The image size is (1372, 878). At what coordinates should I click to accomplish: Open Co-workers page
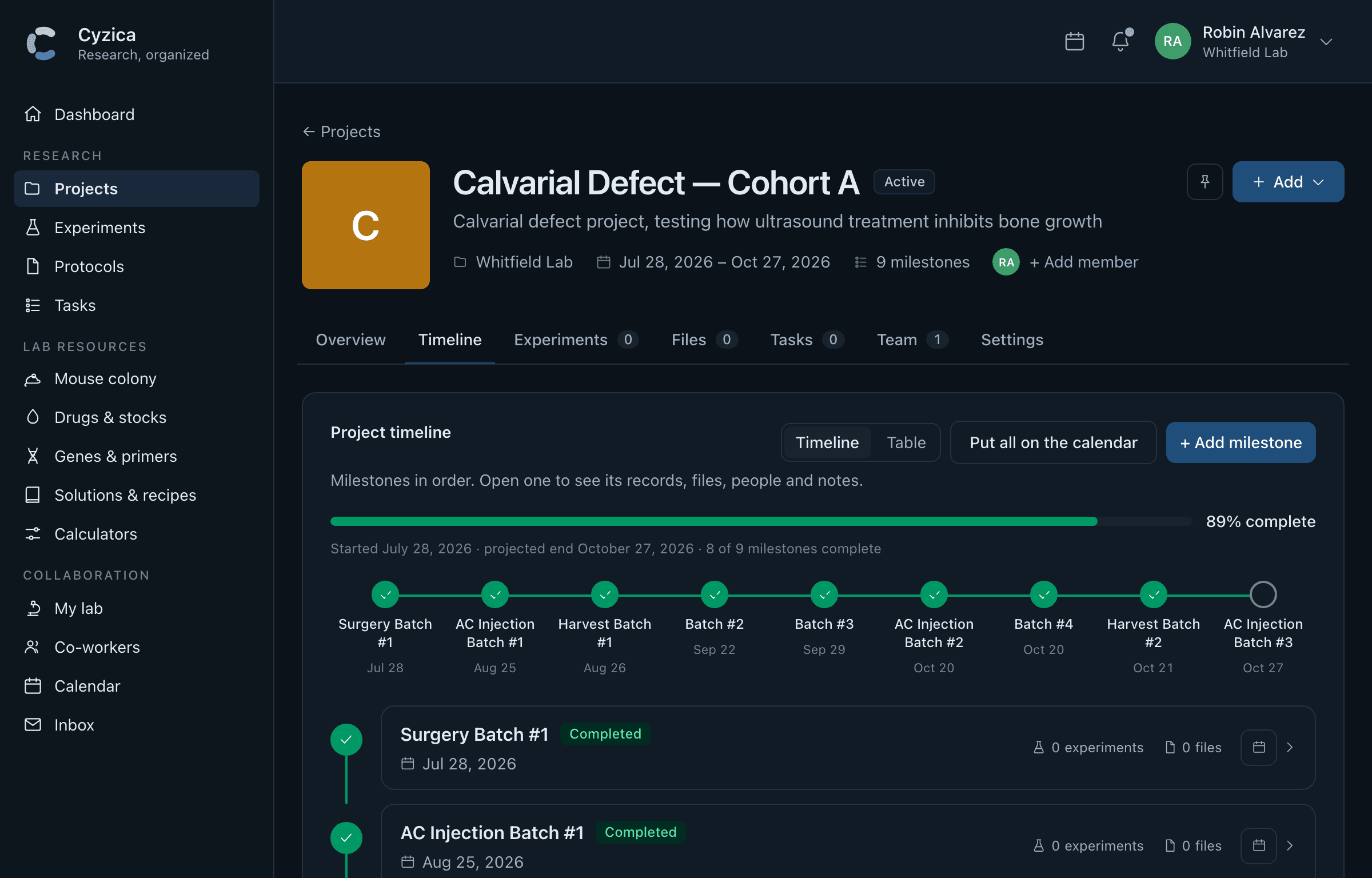(x=137, y=647)
